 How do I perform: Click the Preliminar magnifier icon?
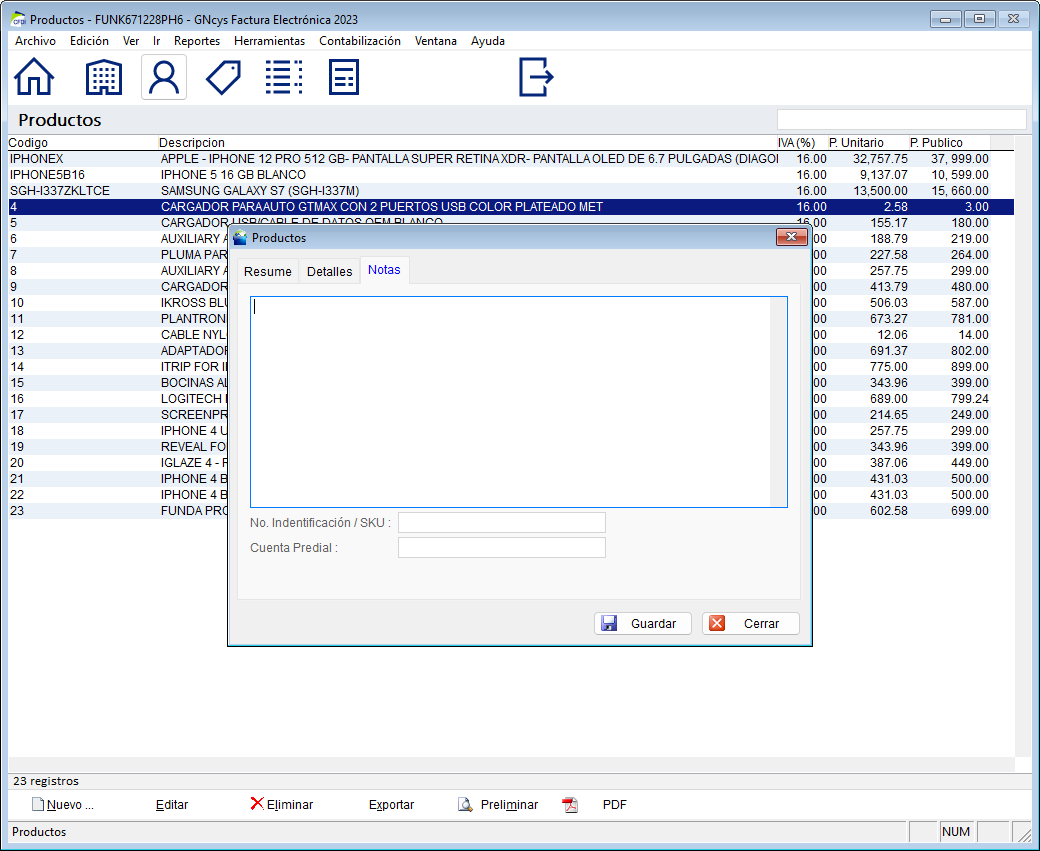pyautogui.click(x=465, y=805)
